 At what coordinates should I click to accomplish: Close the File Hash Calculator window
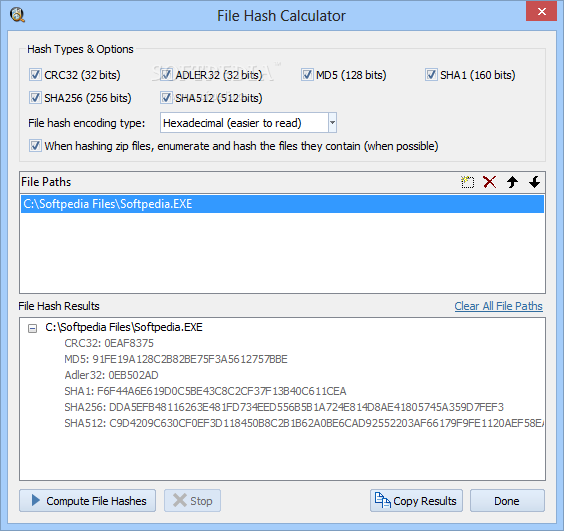click(541, 12)
